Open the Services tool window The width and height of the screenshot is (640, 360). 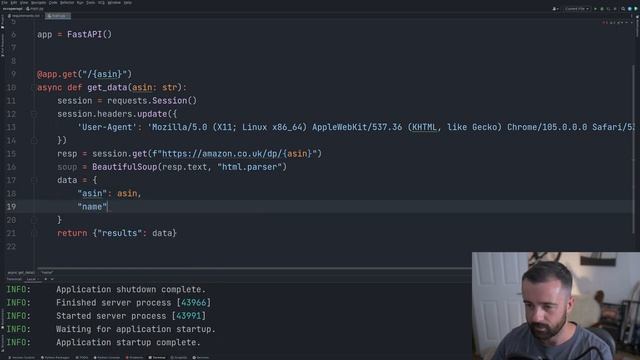pyautogui.click(x=201, y=358)
